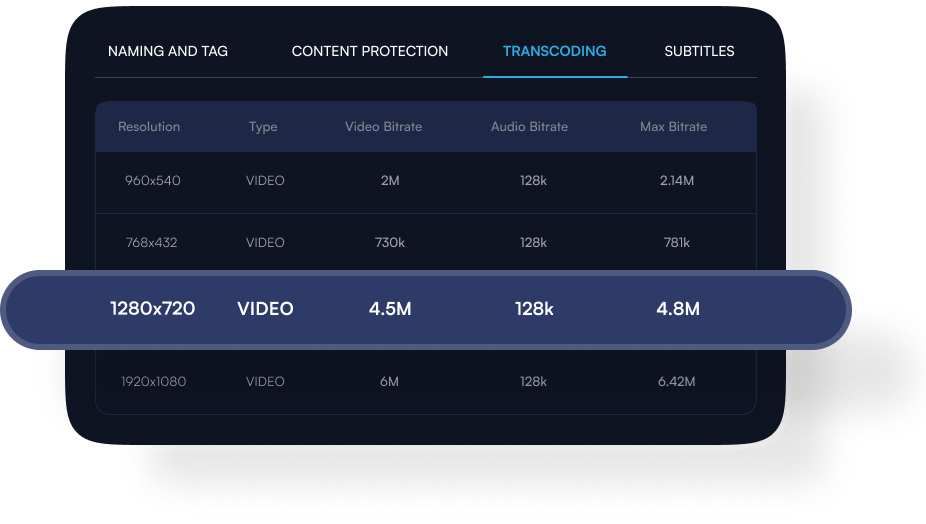Click the 6.42M max bitrate value
The height and width of the screenshot is (524, 926).
[677, 382]
